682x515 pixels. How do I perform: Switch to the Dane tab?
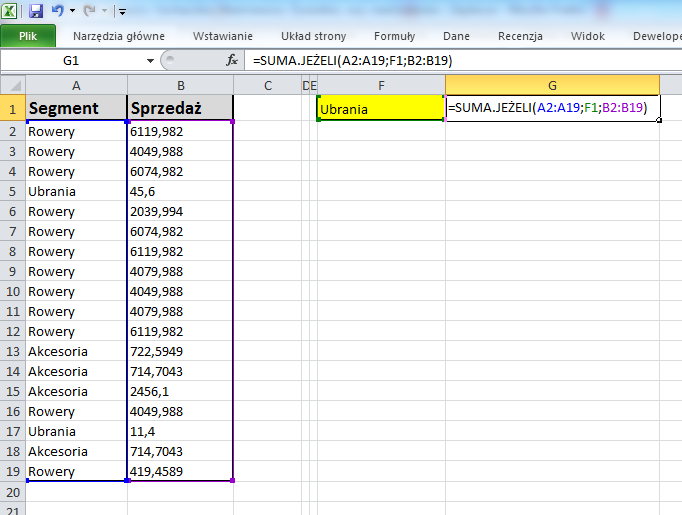click(456, 36)
